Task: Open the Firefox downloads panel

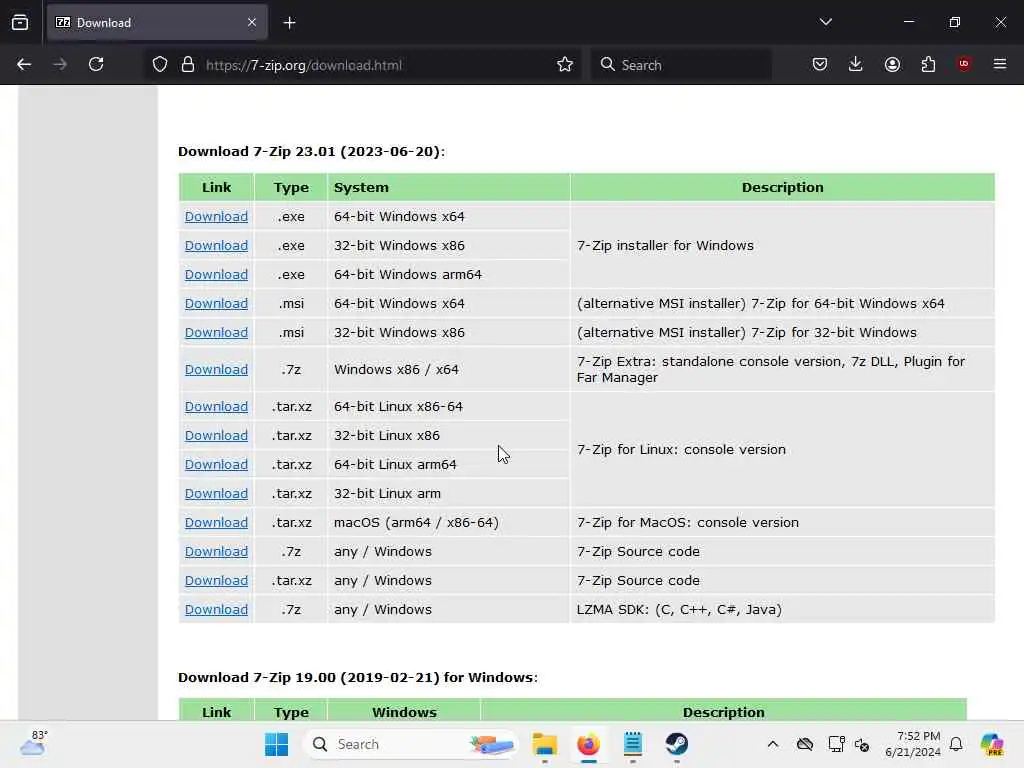Action: coord(856,64)
